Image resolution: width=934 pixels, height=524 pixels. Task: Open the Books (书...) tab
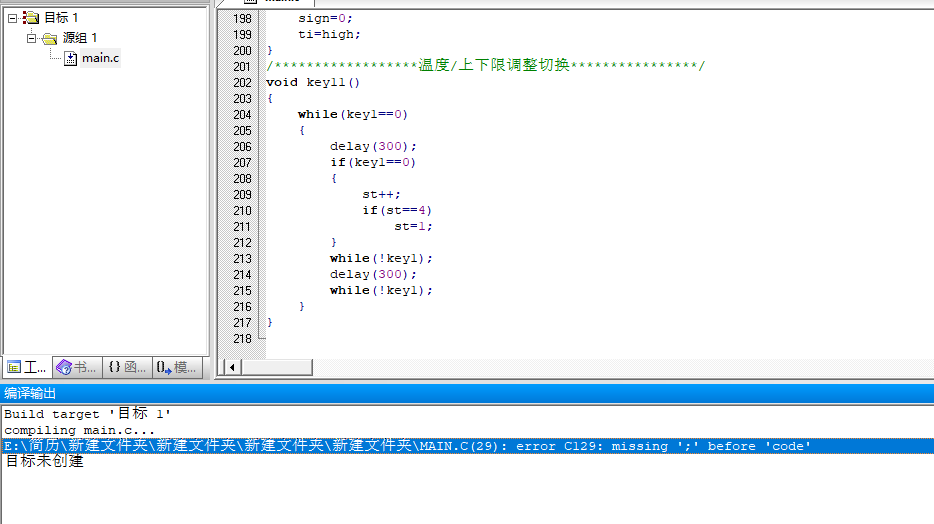click(x=77, y=367)
